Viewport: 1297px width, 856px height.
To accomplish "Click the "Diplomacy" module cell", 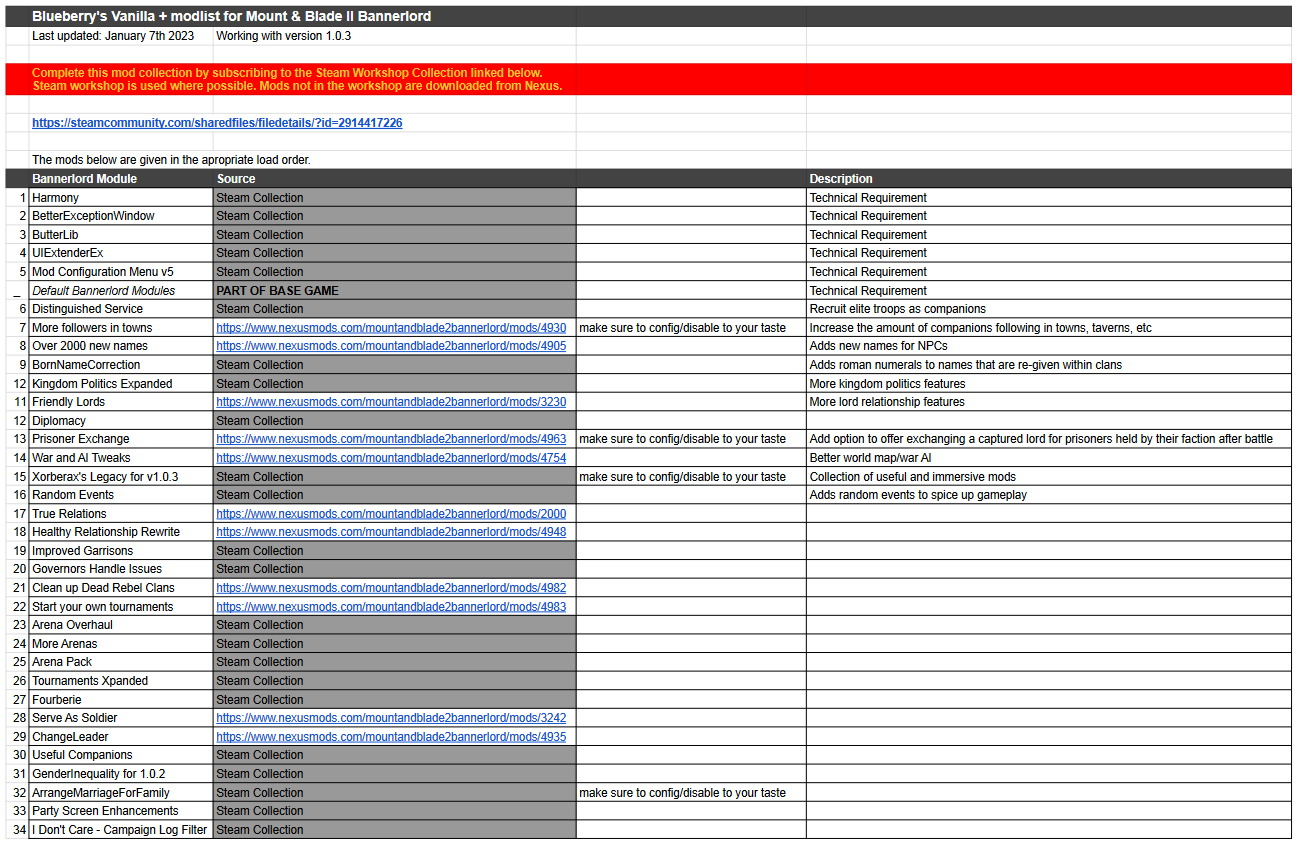I will 121,421.
